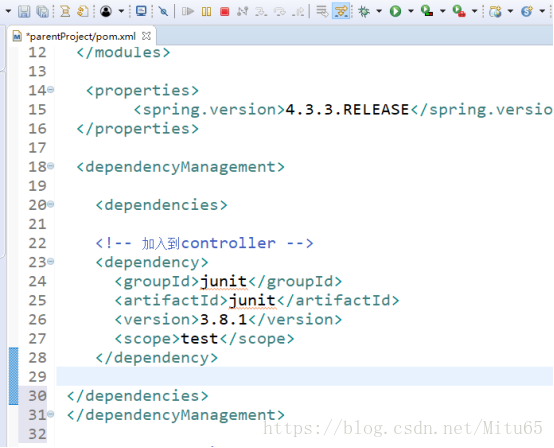Open dropdown beside the round profile icon
554x448 pixels.
tap(121, 11)
